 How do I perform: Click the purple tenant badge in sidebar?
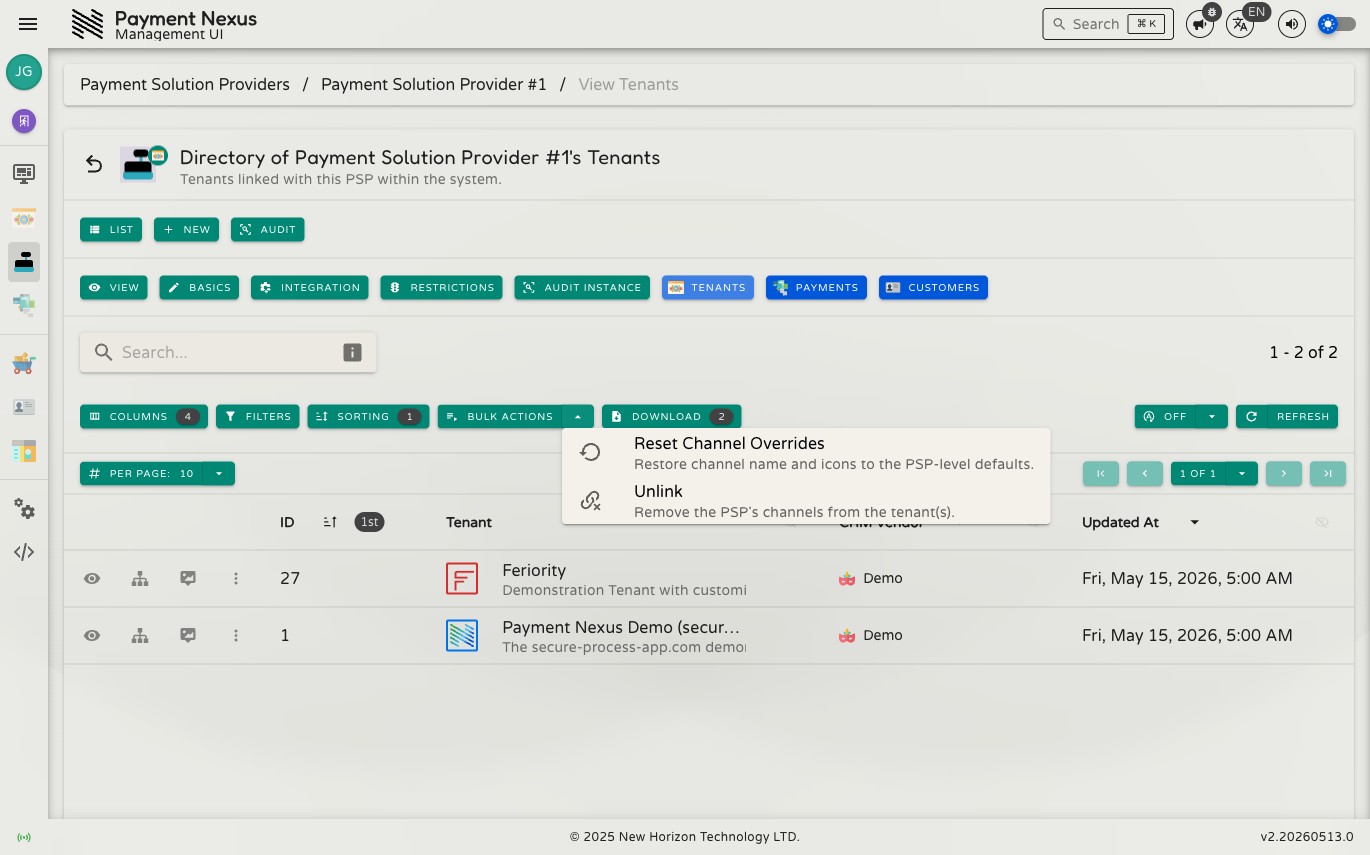[x=24, y=121]
